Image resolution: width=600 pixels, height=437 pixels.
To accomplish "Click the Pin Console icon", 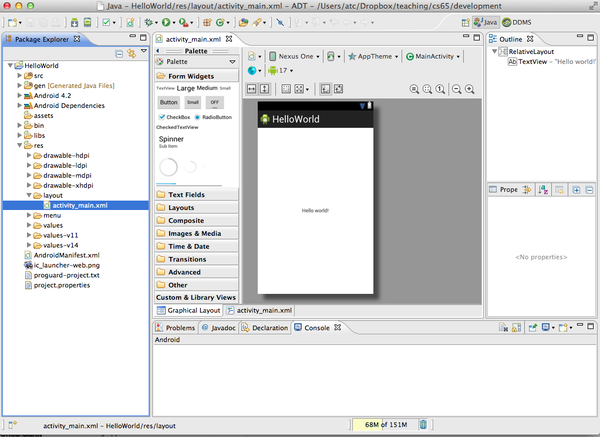I will tap(532, 328).
